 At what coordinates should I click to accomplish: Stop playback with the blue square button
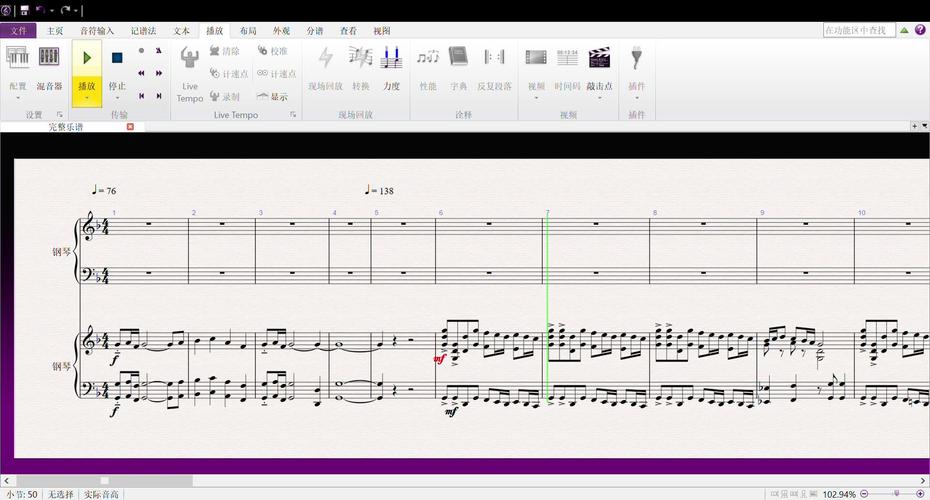click(x=117, y=58)
